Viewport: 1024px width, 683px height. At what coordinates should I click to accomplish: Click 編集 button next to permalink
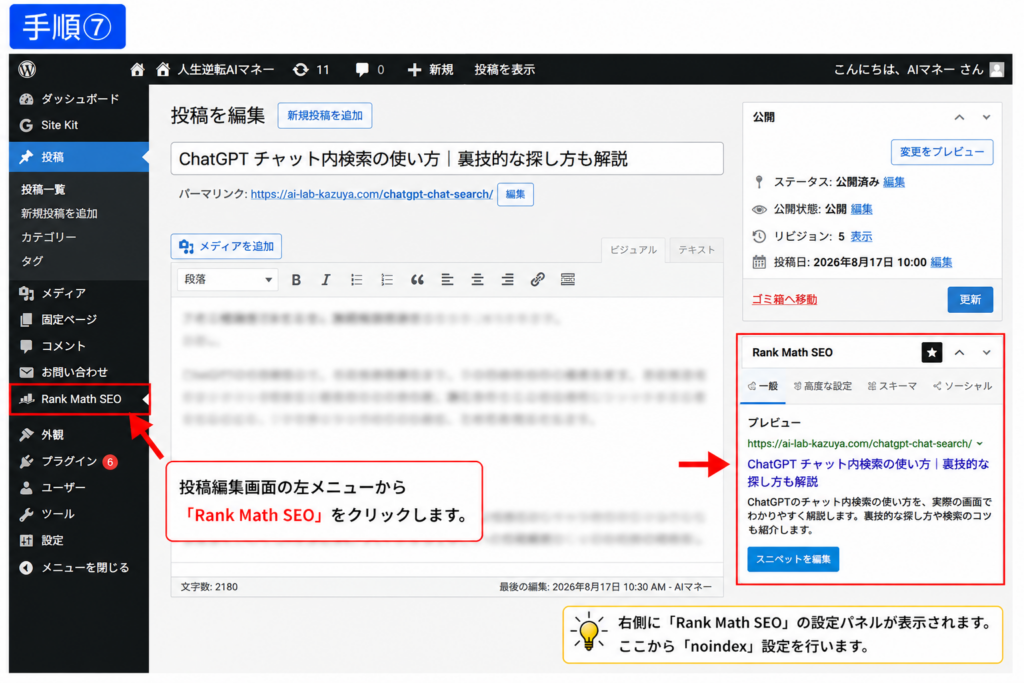point(515,195)
